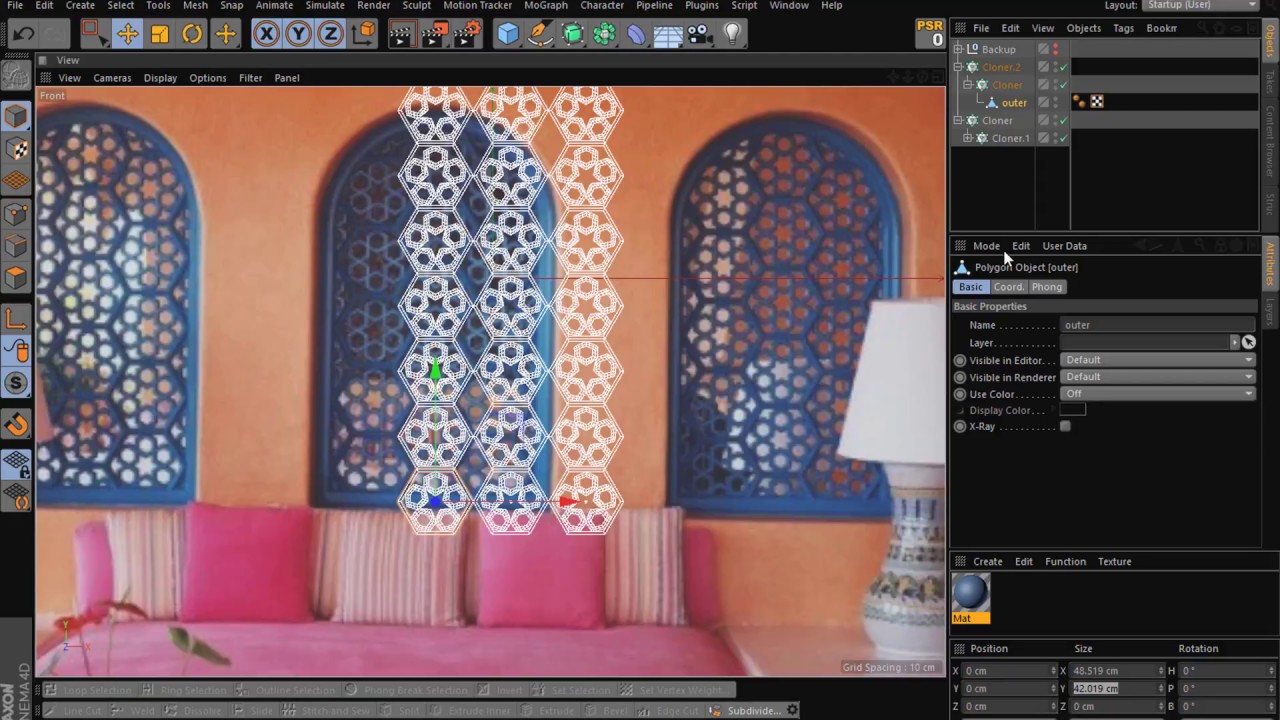This screenshot has height=720, width=1280.
Task: Select the Rotate tool
Action: [x=192, y=34]
